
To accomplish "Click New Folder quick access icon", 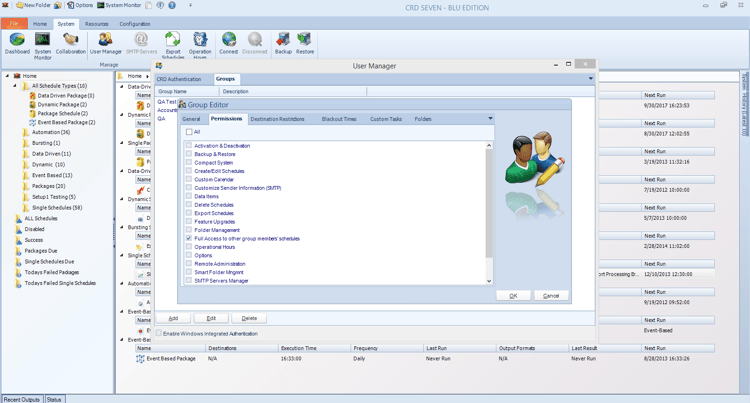I will pos(33,5).
